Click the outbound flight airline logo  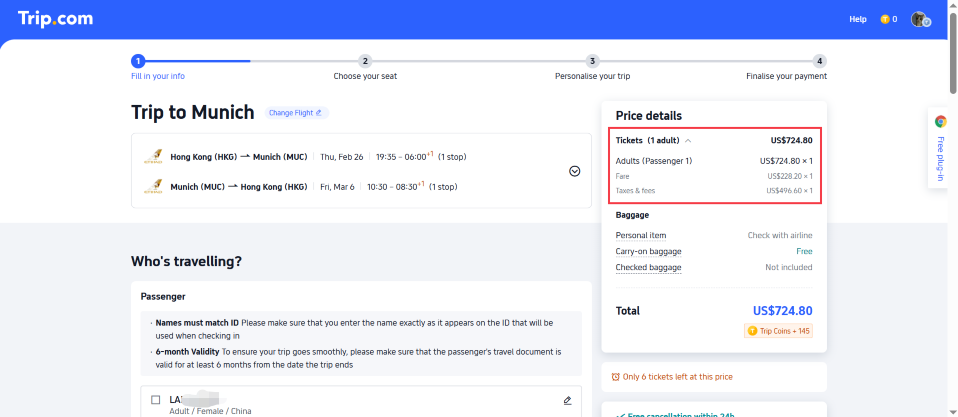tap(153, 157)
